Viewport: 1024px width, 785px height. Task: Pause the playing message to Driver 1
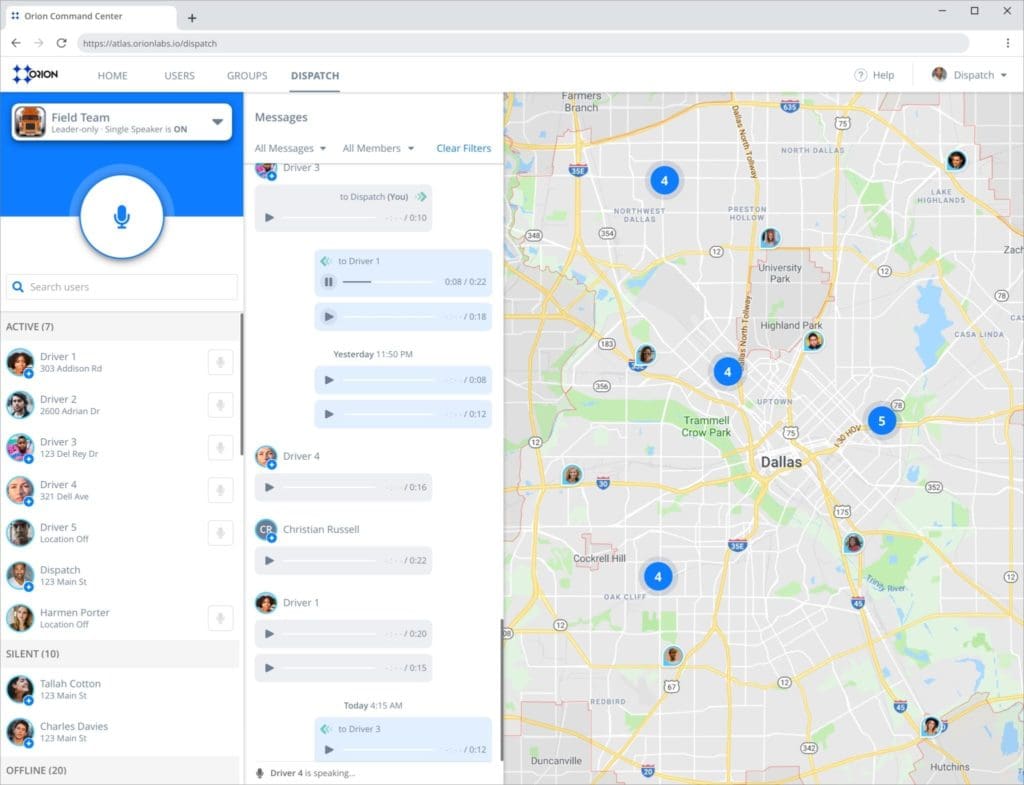pyautogui.click(x=329, y=282)
